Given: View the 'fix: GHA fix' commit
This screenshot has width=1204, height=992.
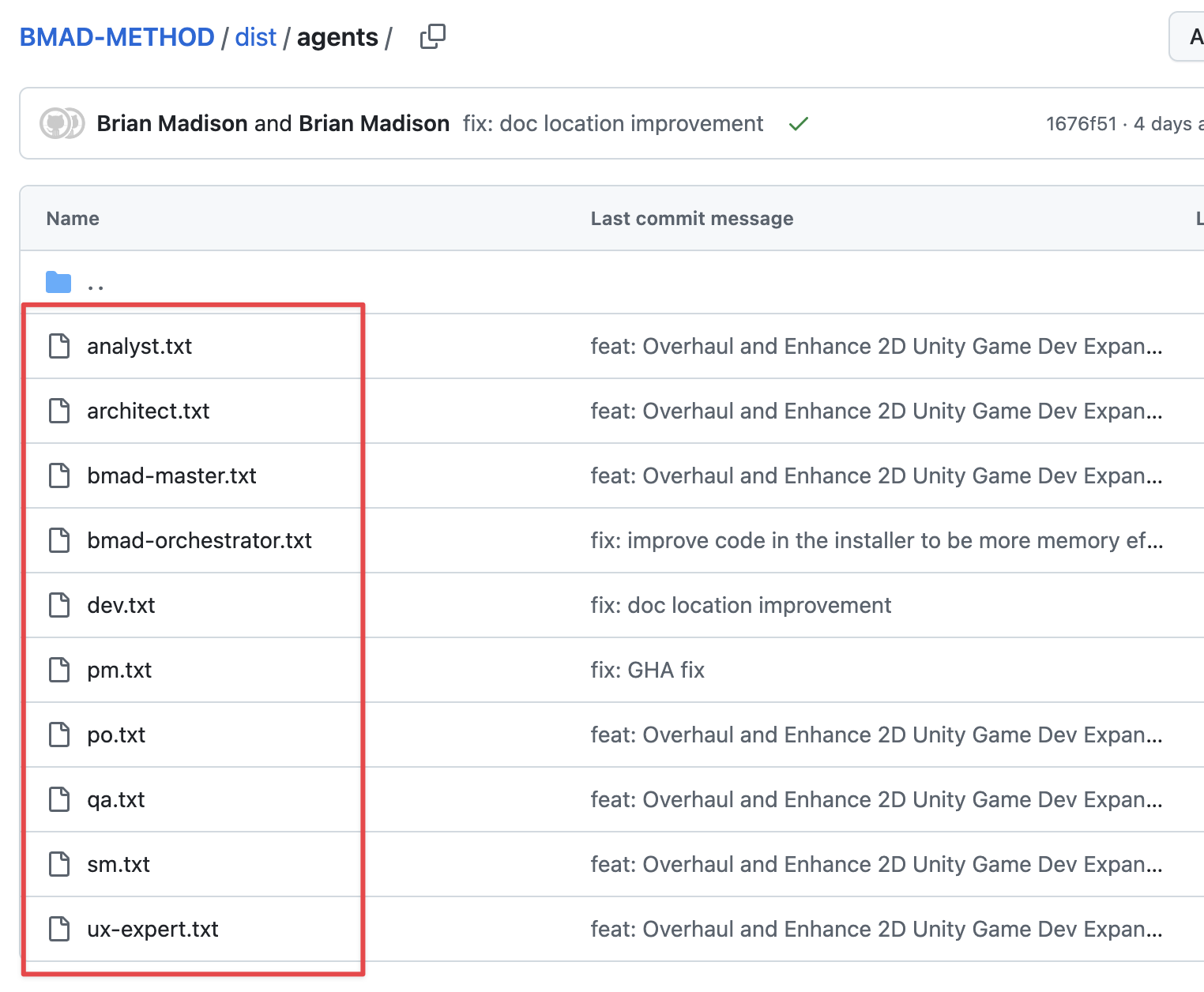Looking at the screenshot, I should tap(647, 670).
